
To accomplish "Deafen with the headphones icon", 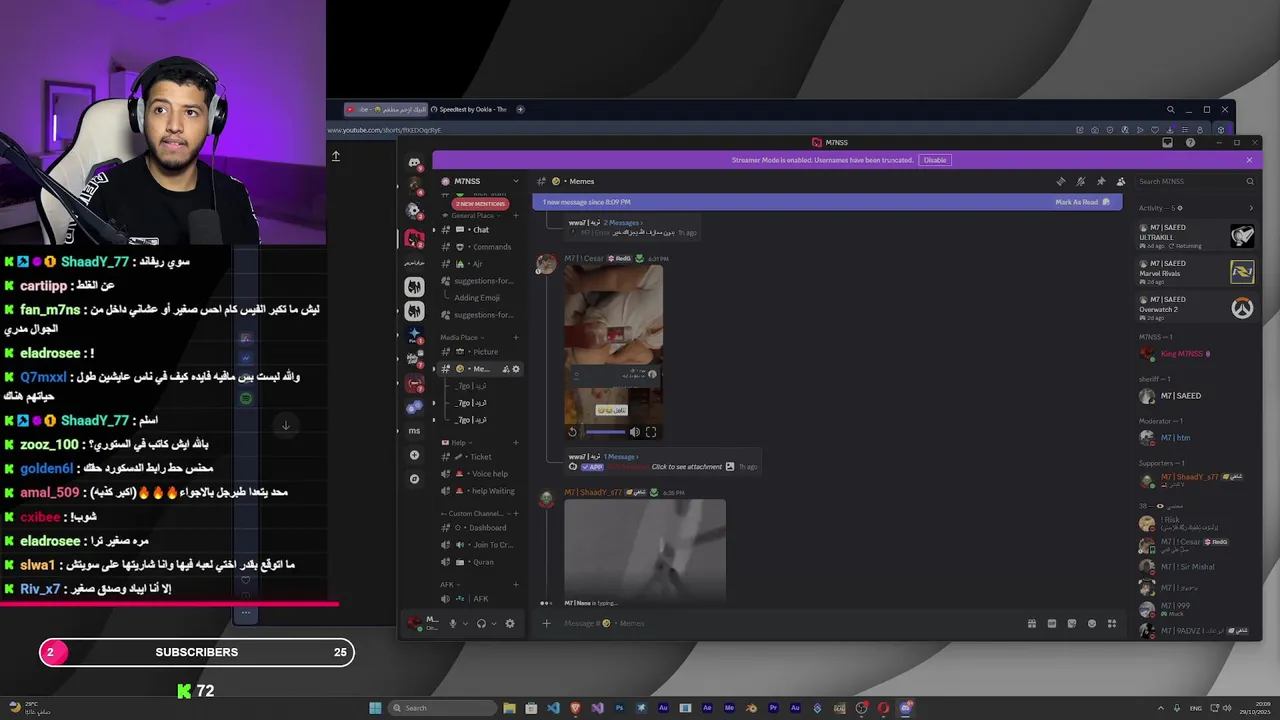I will pyautogui.click(x=481, y=623).
